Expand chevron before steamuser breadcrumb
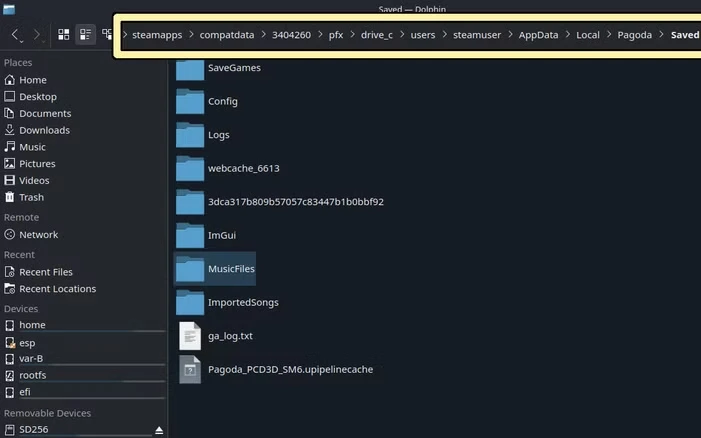This screenshot has height=438, width=701. (x=444, y=34)
